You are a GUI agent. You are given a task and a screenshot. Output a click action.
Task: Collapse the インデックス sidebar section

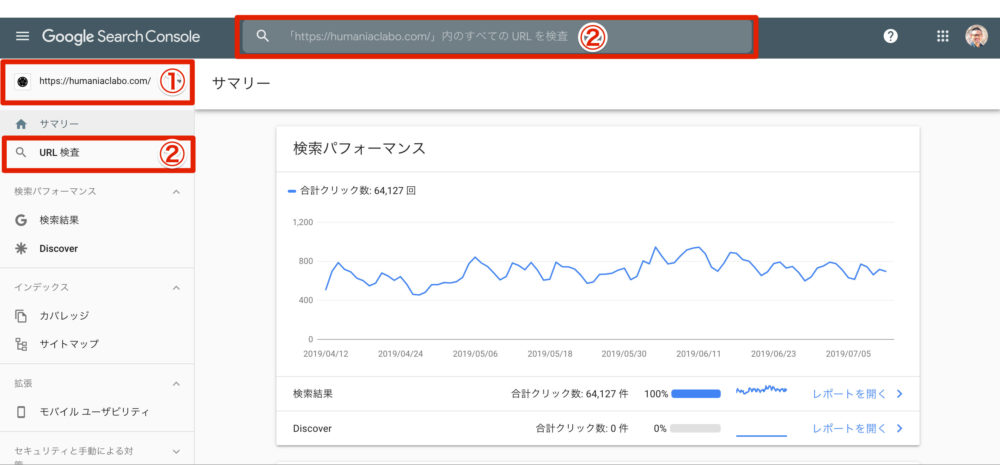coord(177,288)
